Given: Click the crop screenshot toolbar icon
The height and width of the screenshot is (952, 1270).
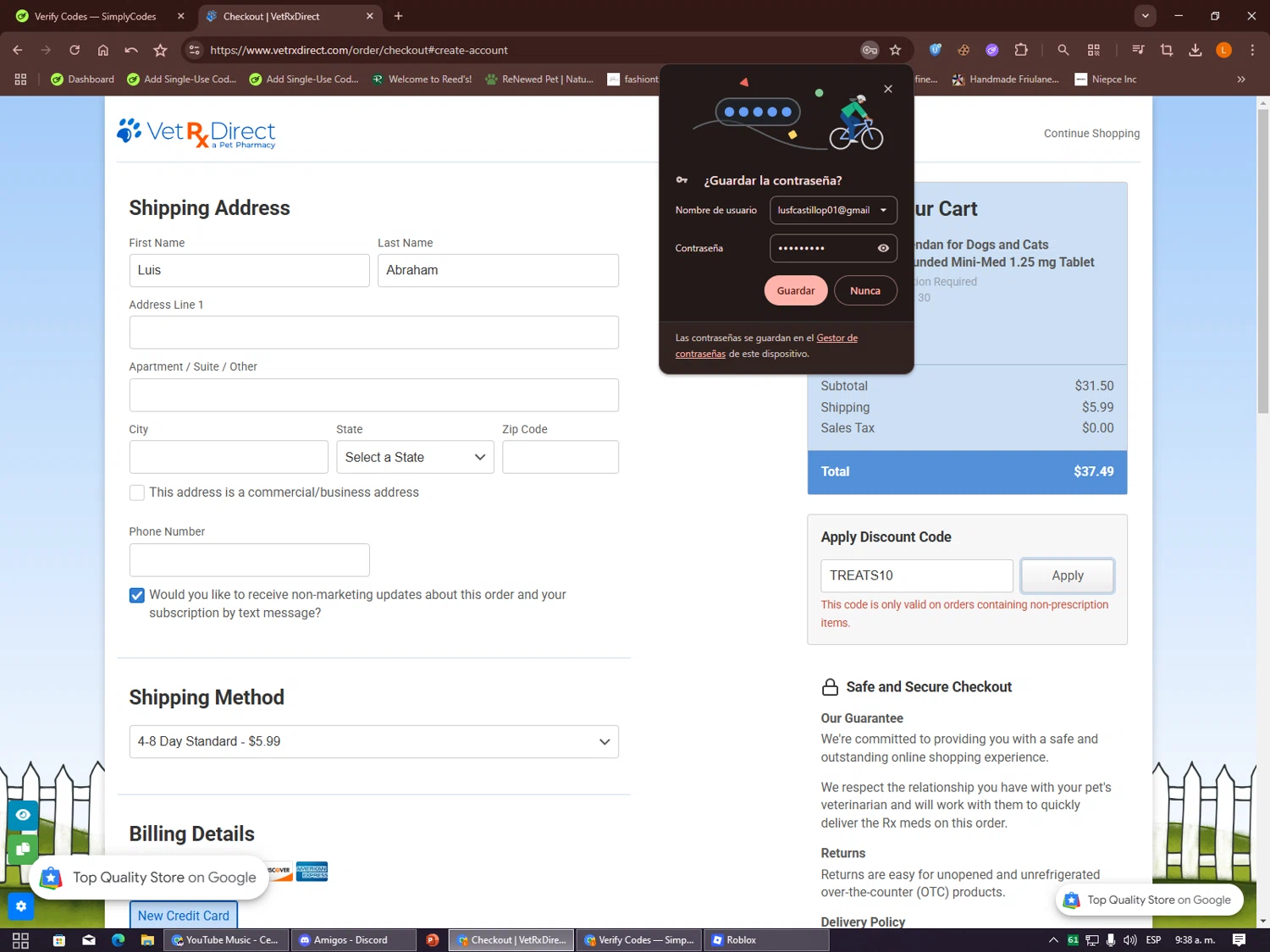Looking at the screenshot, I should pos(1167,50).
